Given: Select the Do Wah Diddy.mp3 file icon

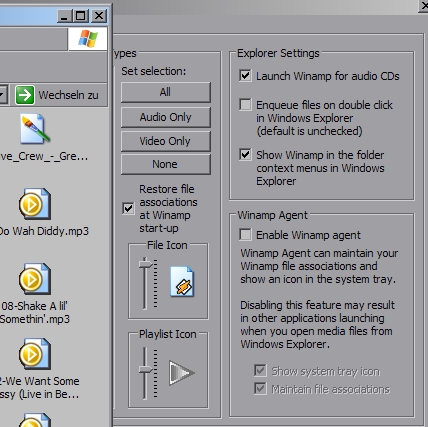Looking at the screenshot, I should pos(35,204).
